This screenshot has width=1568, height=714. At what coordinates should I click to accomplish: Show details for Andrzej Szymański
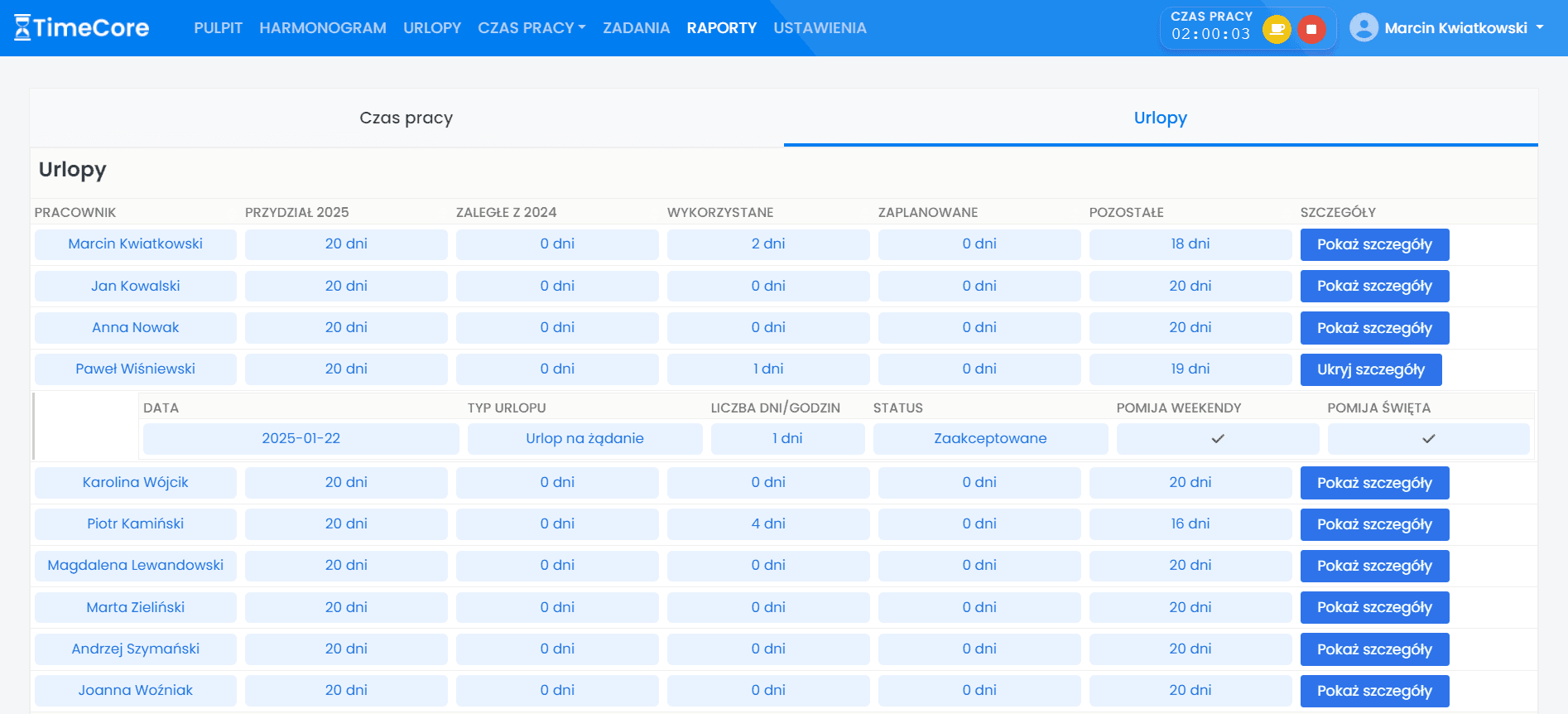pyautogui.click(x=1374, y=649)
